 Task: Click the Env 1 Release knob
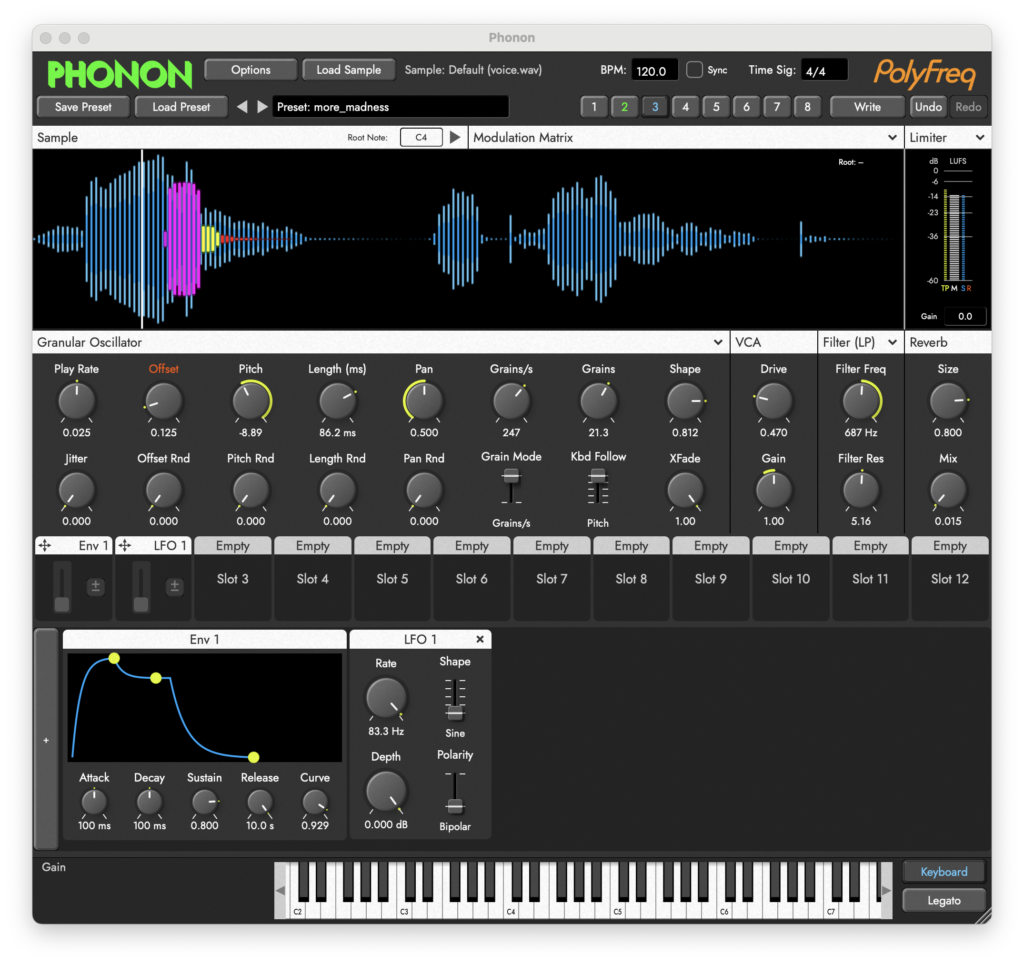pos(260,802)
